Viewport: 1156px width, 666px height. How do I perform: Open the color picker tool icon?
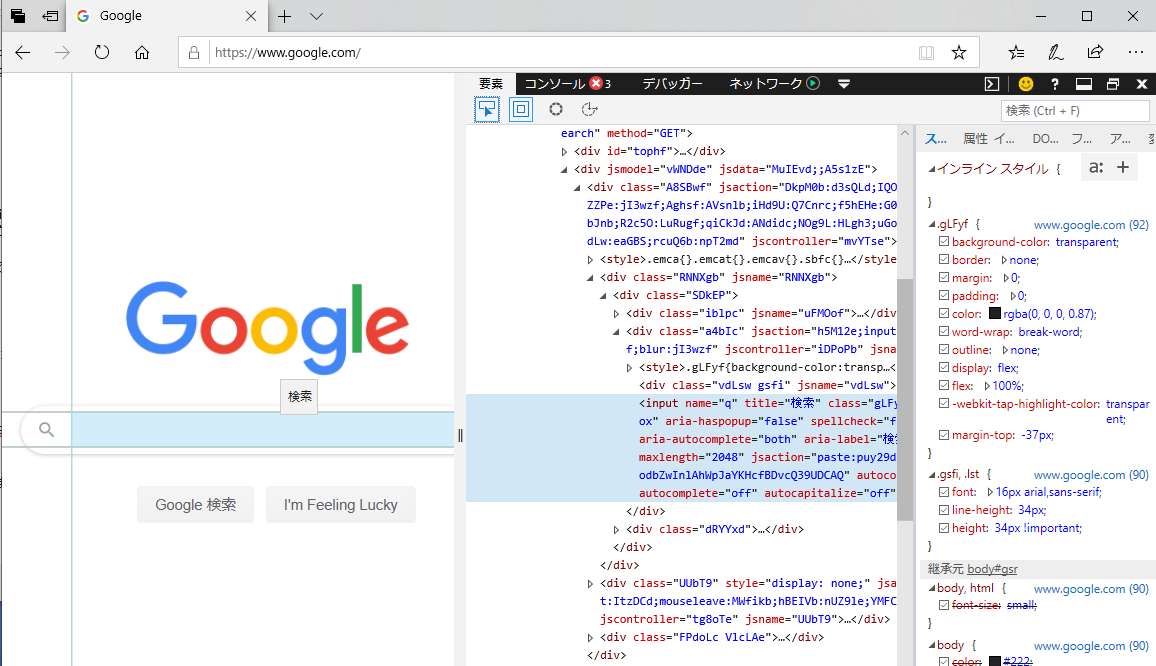556,109
